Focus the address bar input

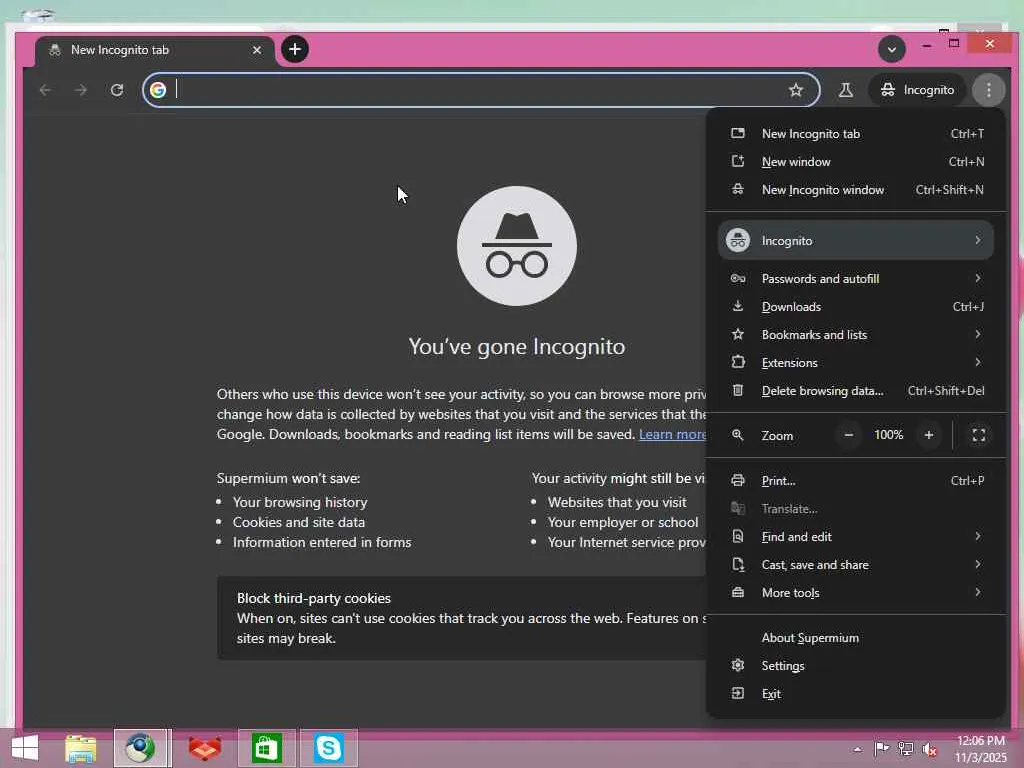click(x=480, y=90)
